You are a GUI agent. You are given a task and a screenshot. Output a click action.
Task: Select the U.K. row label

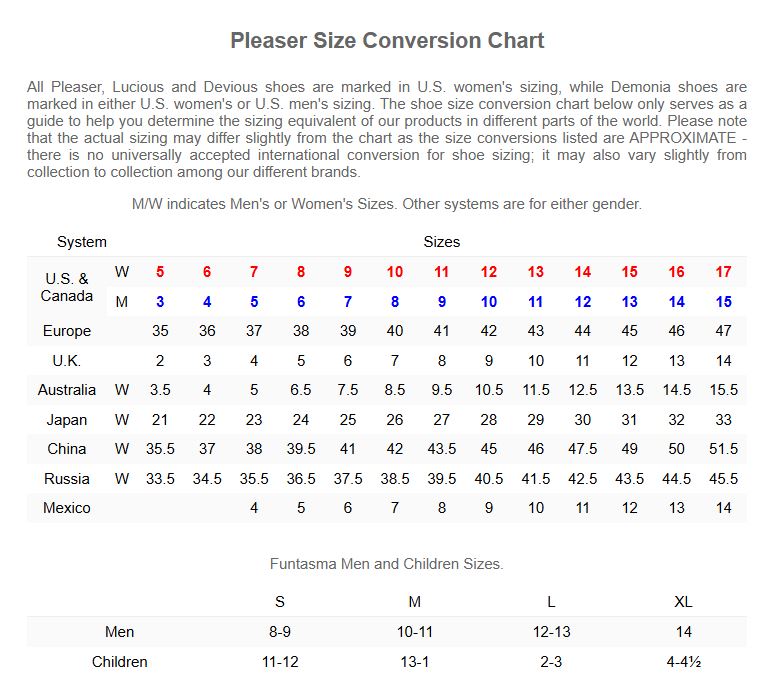[67, 361]
